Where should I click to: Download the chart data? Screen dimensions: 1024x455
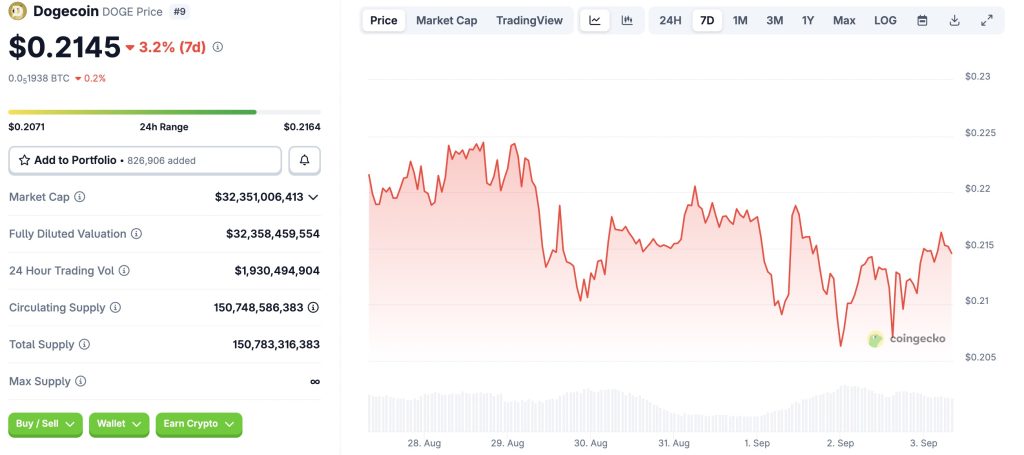pos(954,20)
